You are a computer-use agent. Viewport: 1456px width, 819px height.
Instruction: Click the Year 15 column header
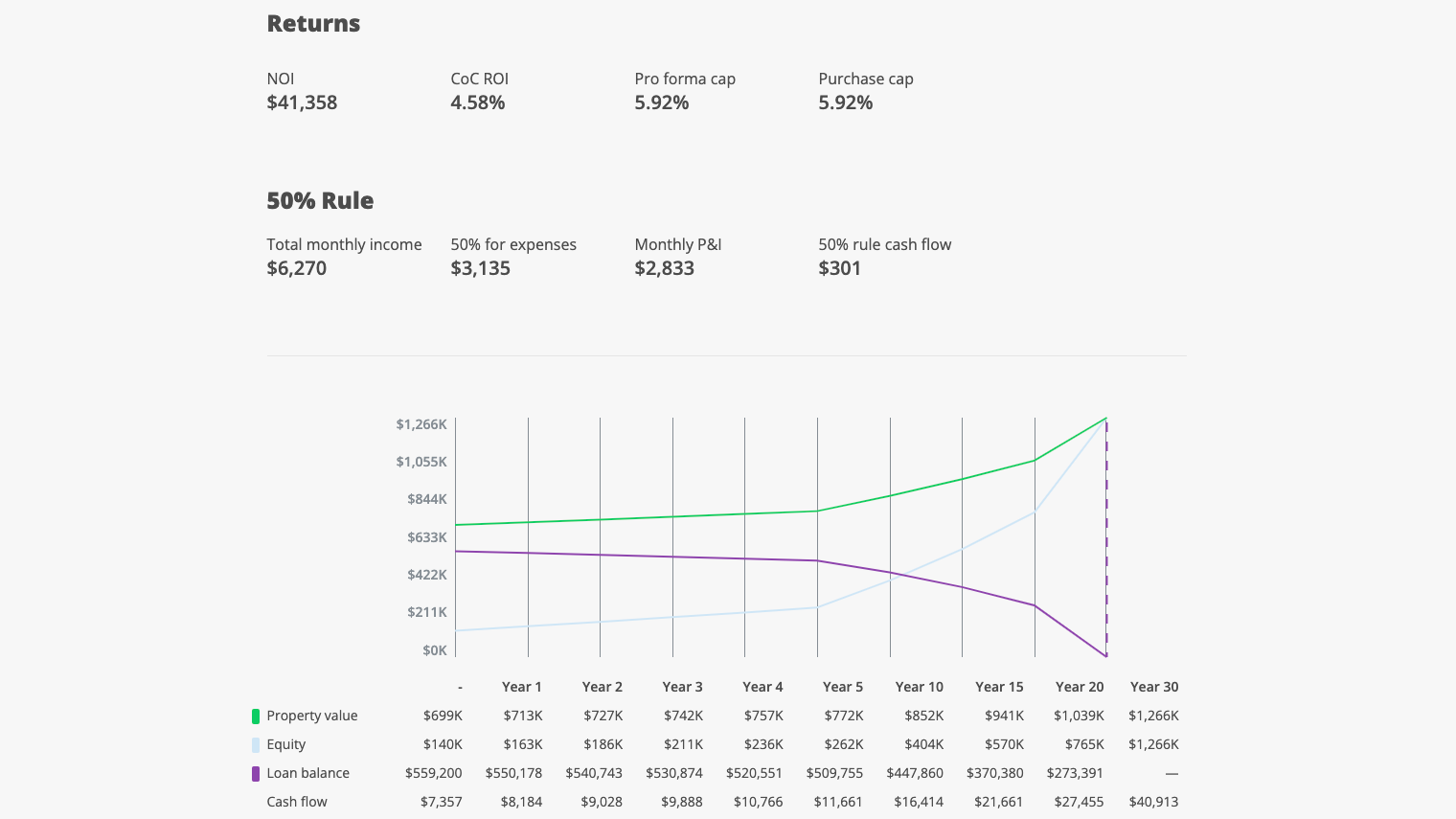pos(999,687)
